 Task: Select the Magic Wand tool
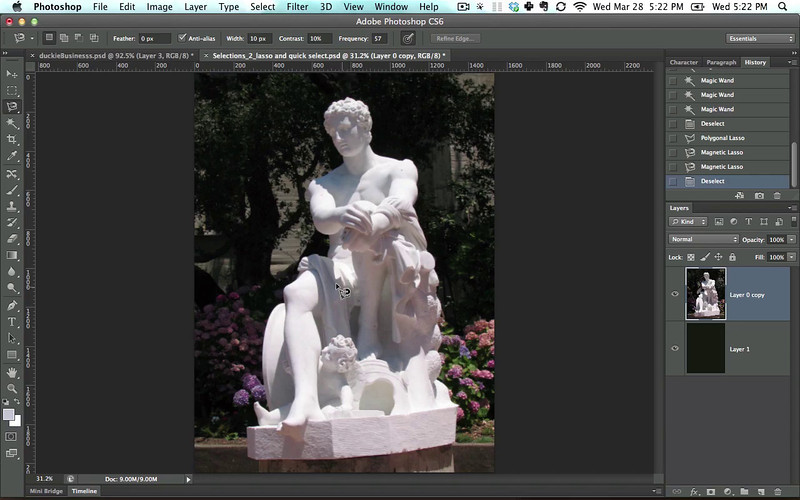click(12, 123)
